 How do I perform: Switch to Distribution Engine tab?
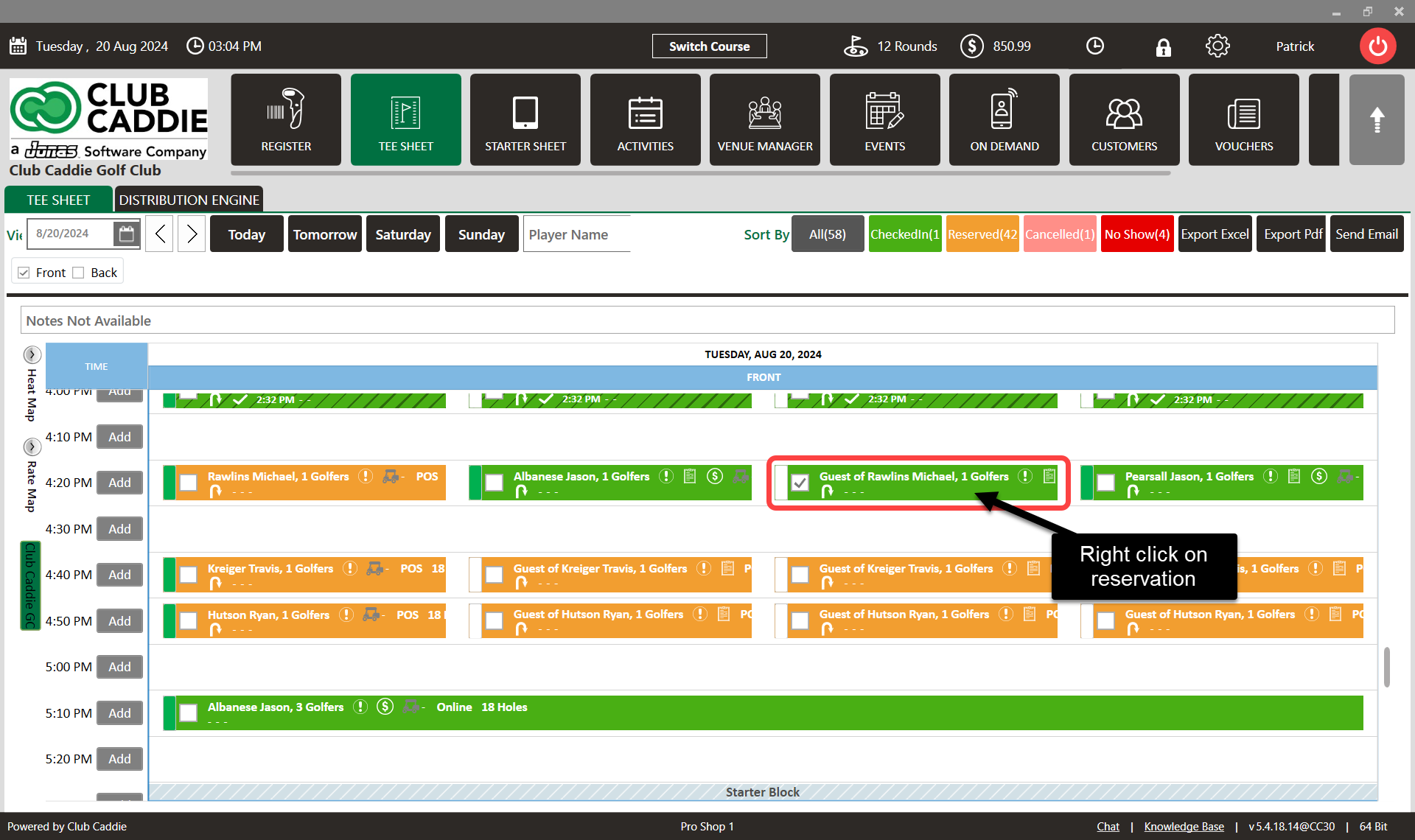189,200
